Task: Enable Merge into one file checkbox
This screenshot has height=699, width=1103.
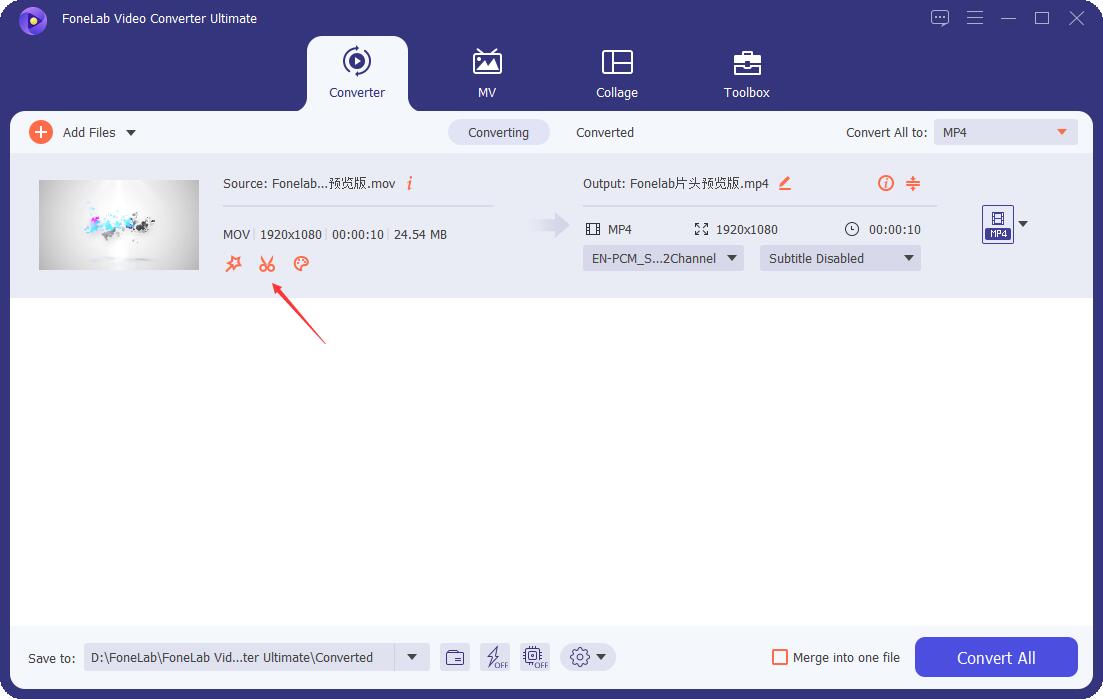Action: coord(780,657)
